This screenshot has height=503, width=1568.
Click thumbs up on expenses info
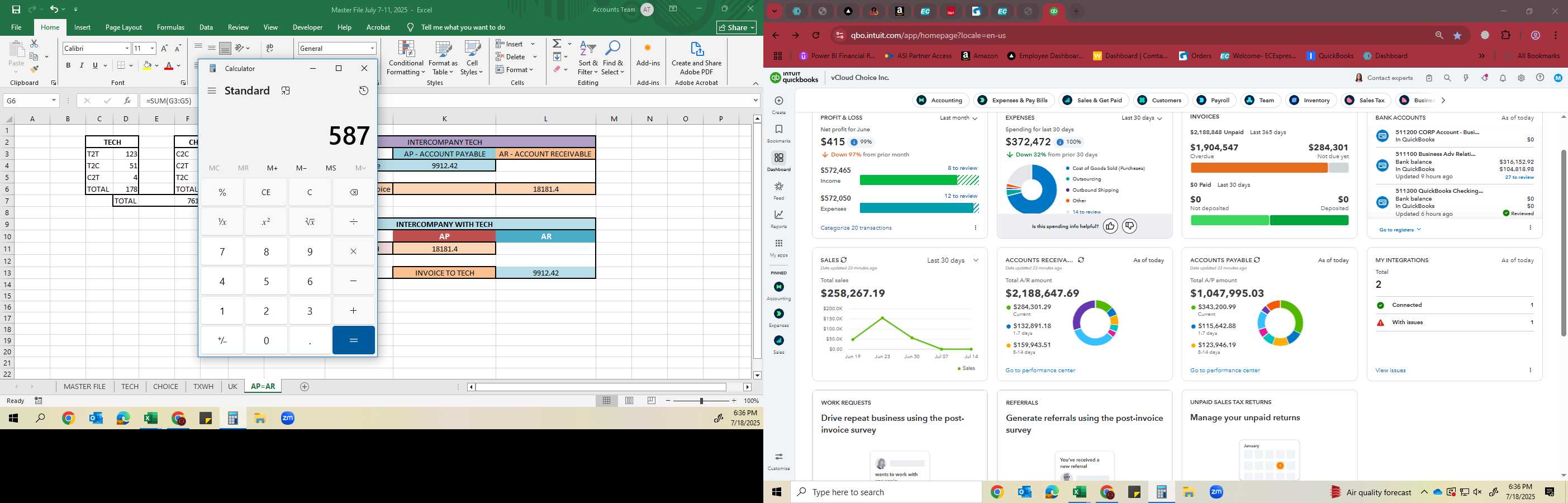click(x=1110, y=226)
